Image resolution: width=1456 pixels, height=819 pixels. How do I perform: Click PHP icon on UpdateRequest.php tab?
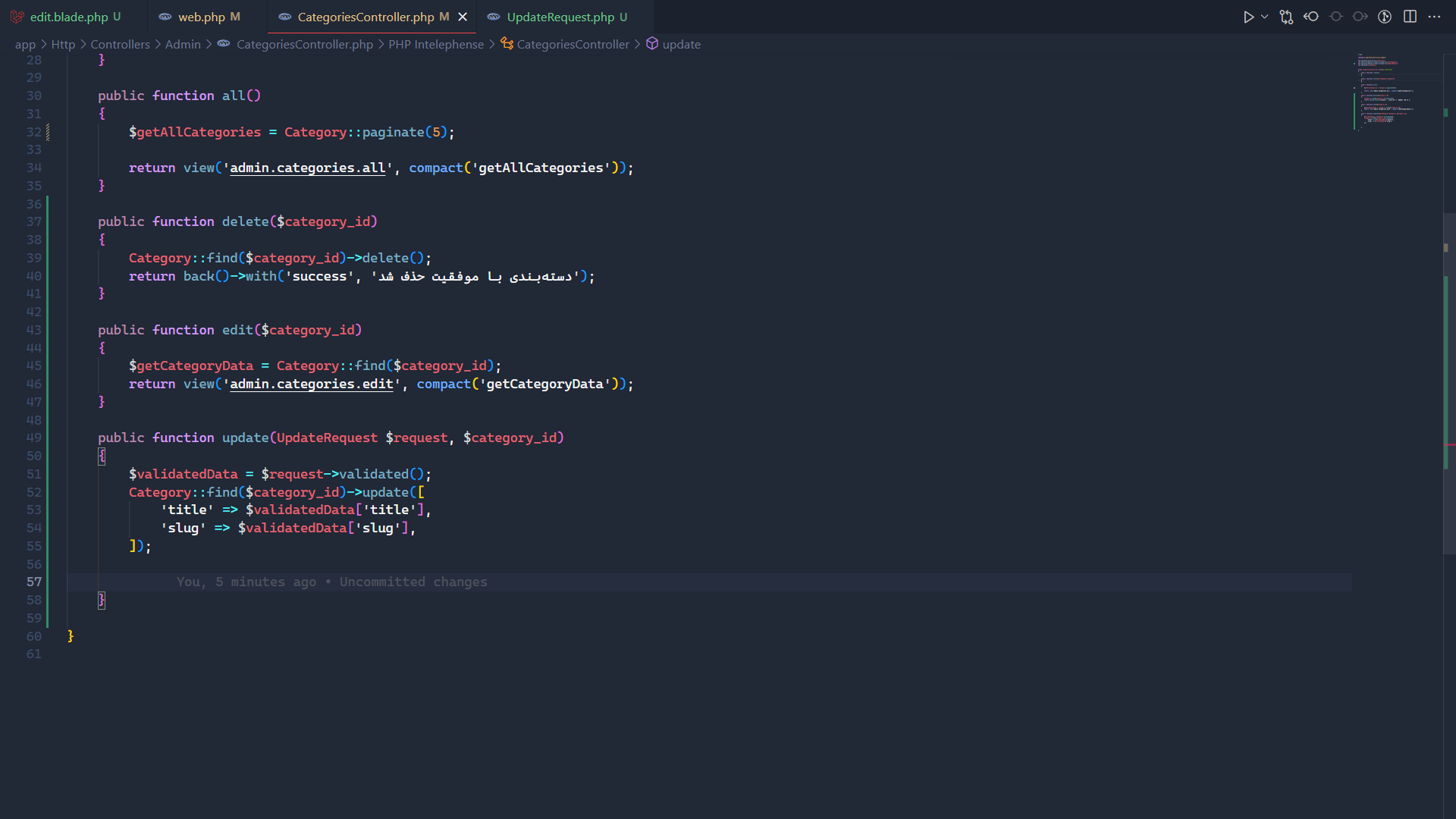tap(494, 17)
